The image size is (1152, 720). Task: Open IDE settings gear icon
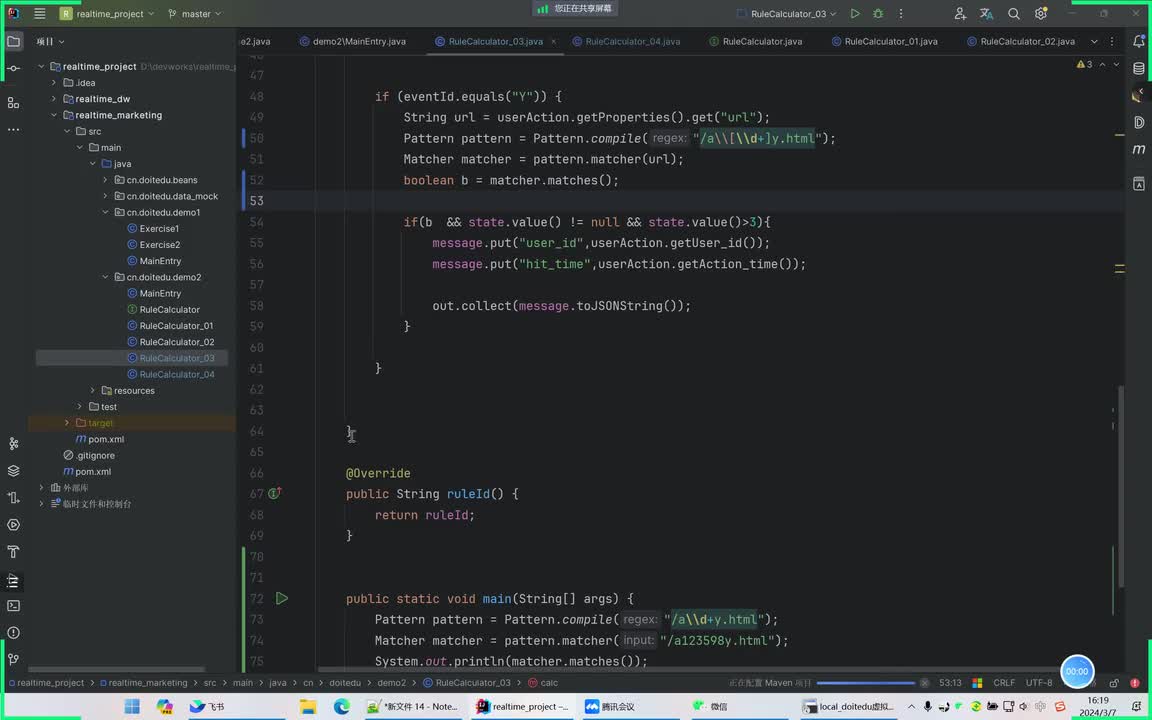(x=1041, y=14)
